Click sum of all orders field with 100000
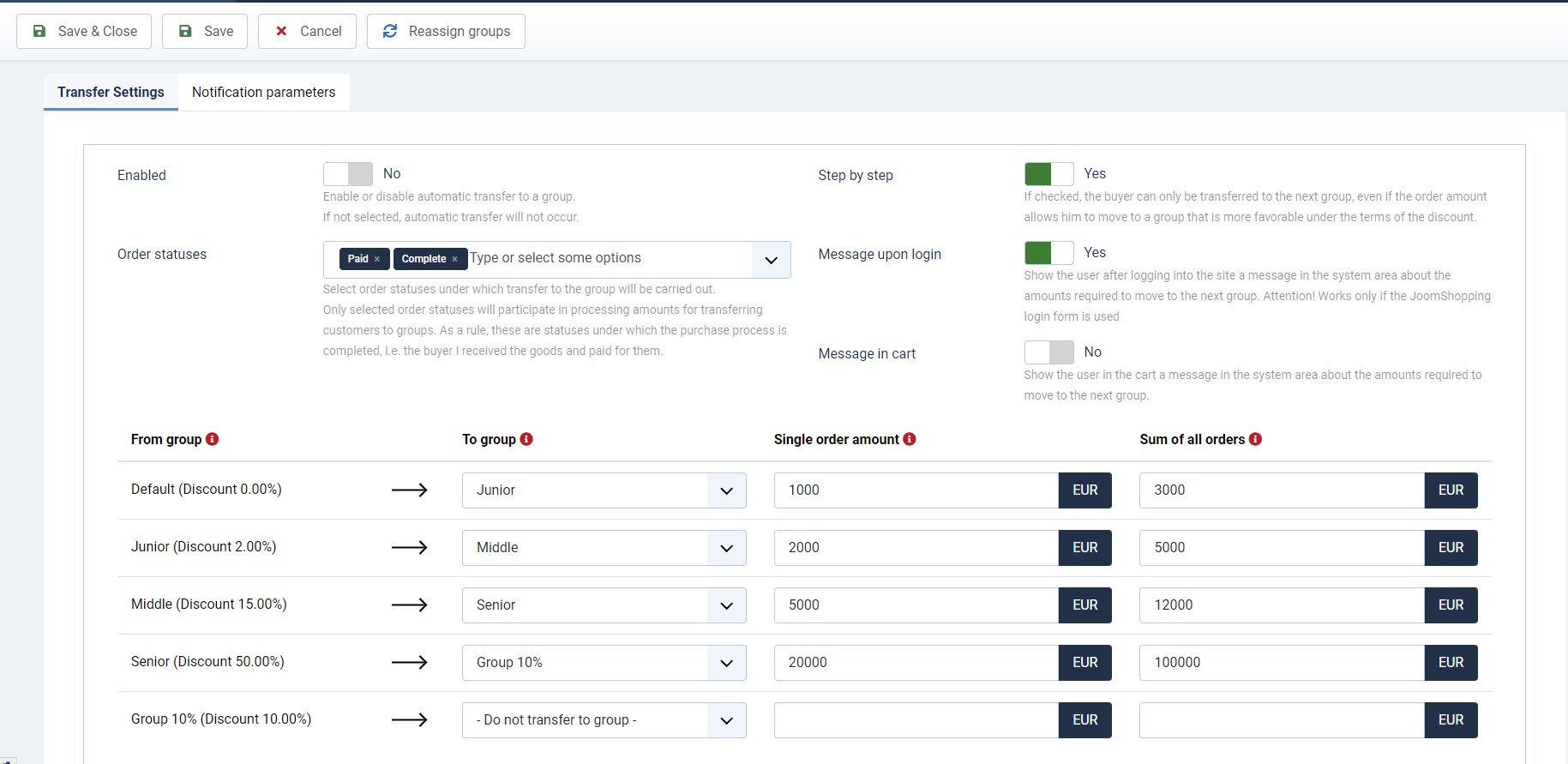This screenshot has height=764, width=1568. [x=1281, y=663]
